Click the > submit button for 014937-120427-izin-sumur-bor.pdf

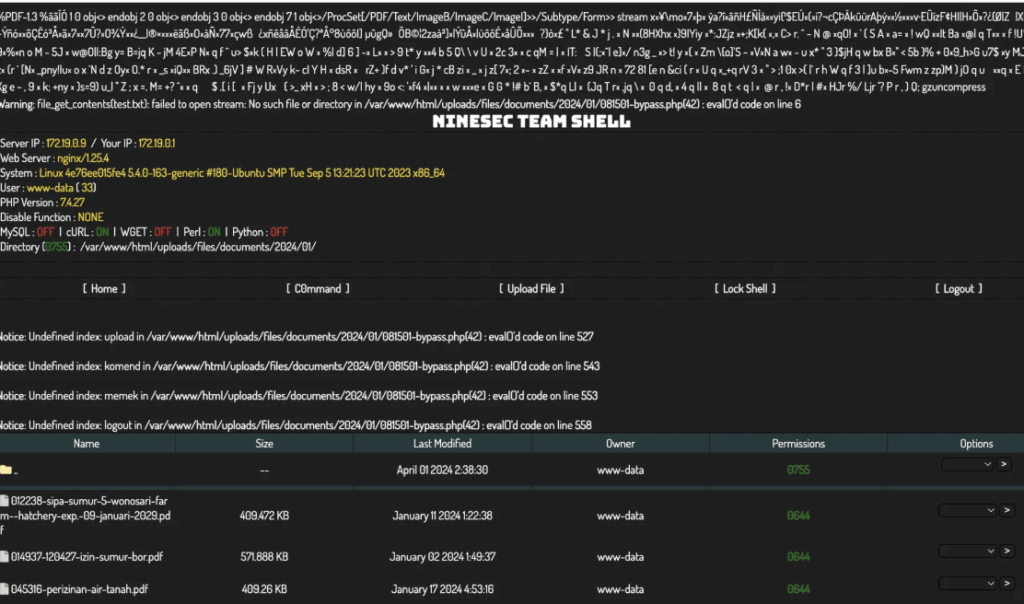pyautogui.click(x=1007, y=551)
